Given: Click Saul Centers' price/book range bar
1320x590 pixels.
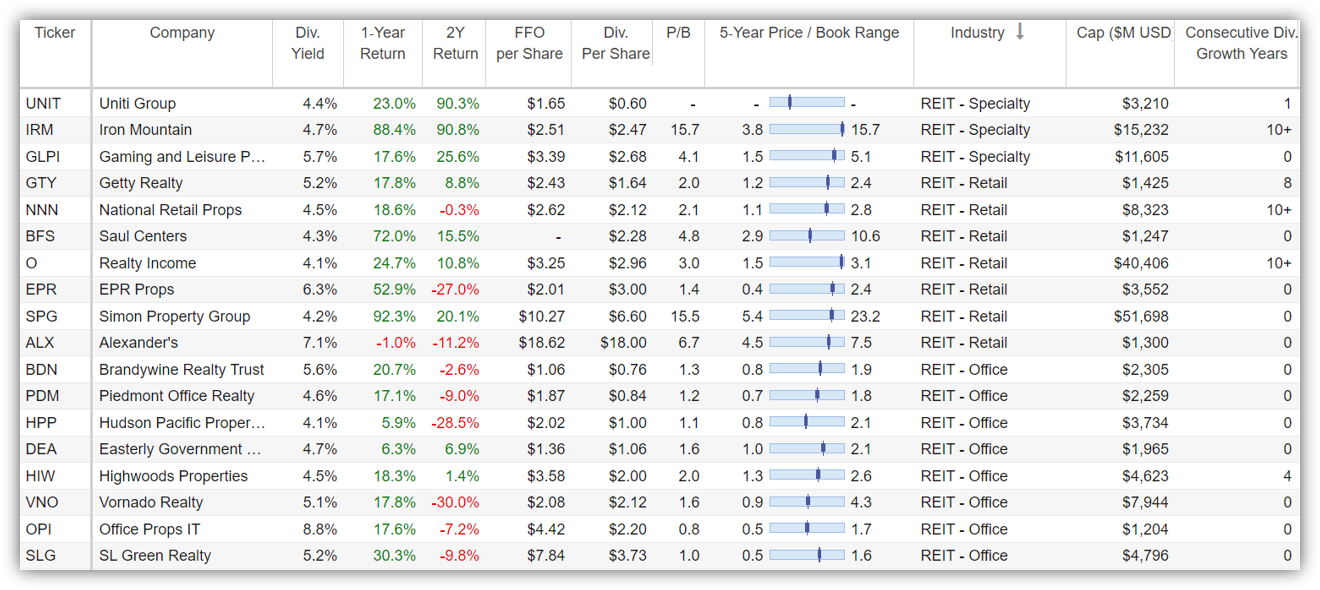Looking at the screenshot, I should point(807,236).
